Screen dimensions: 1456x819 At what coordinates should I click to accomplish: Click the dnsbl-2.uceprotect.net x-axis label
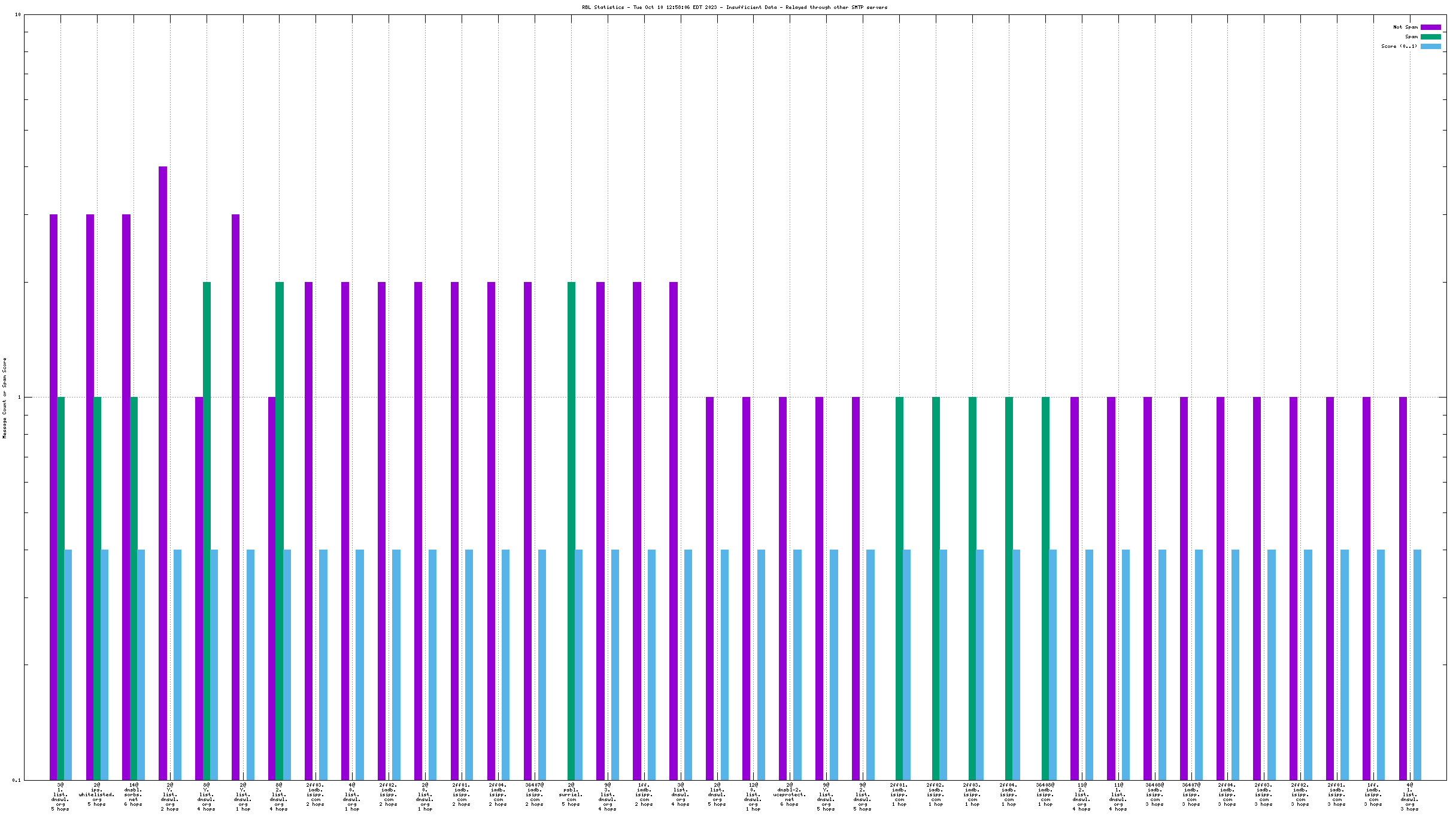pos(790,795)
